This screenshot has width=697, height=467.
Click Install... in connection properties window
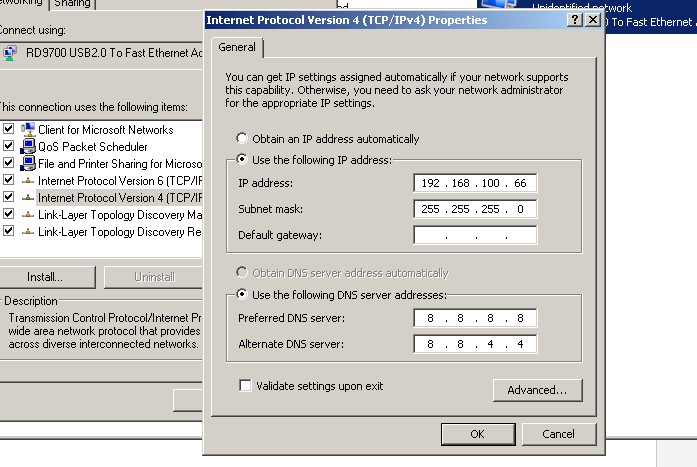pos(45,277)
